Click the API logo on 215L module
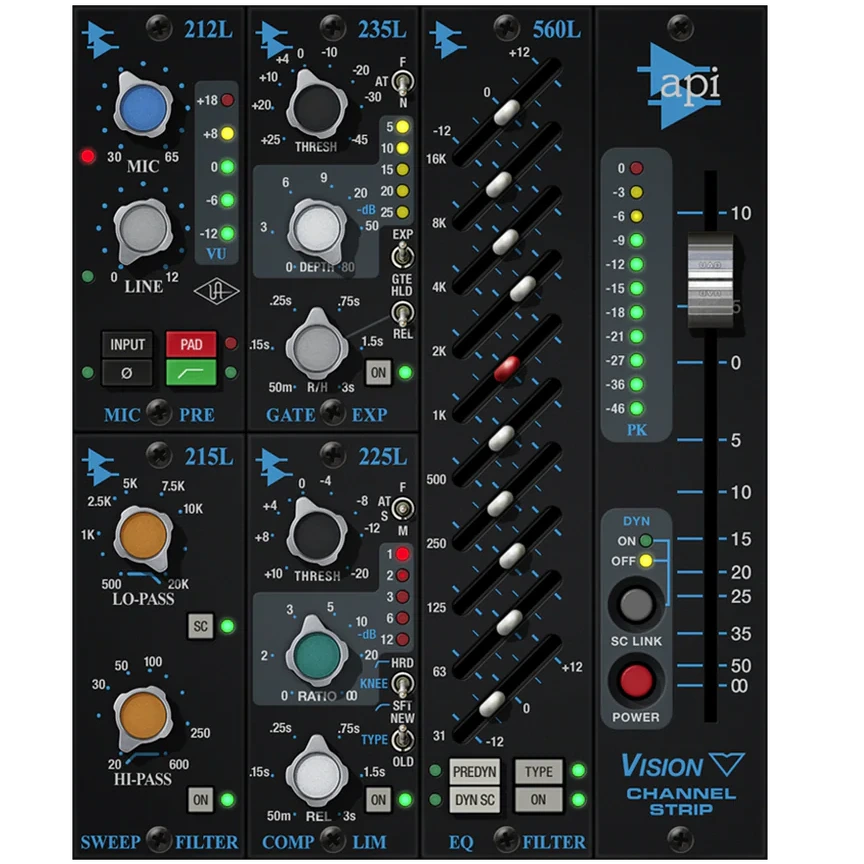Screen dimensions: 864x864 tap(99, 467)
